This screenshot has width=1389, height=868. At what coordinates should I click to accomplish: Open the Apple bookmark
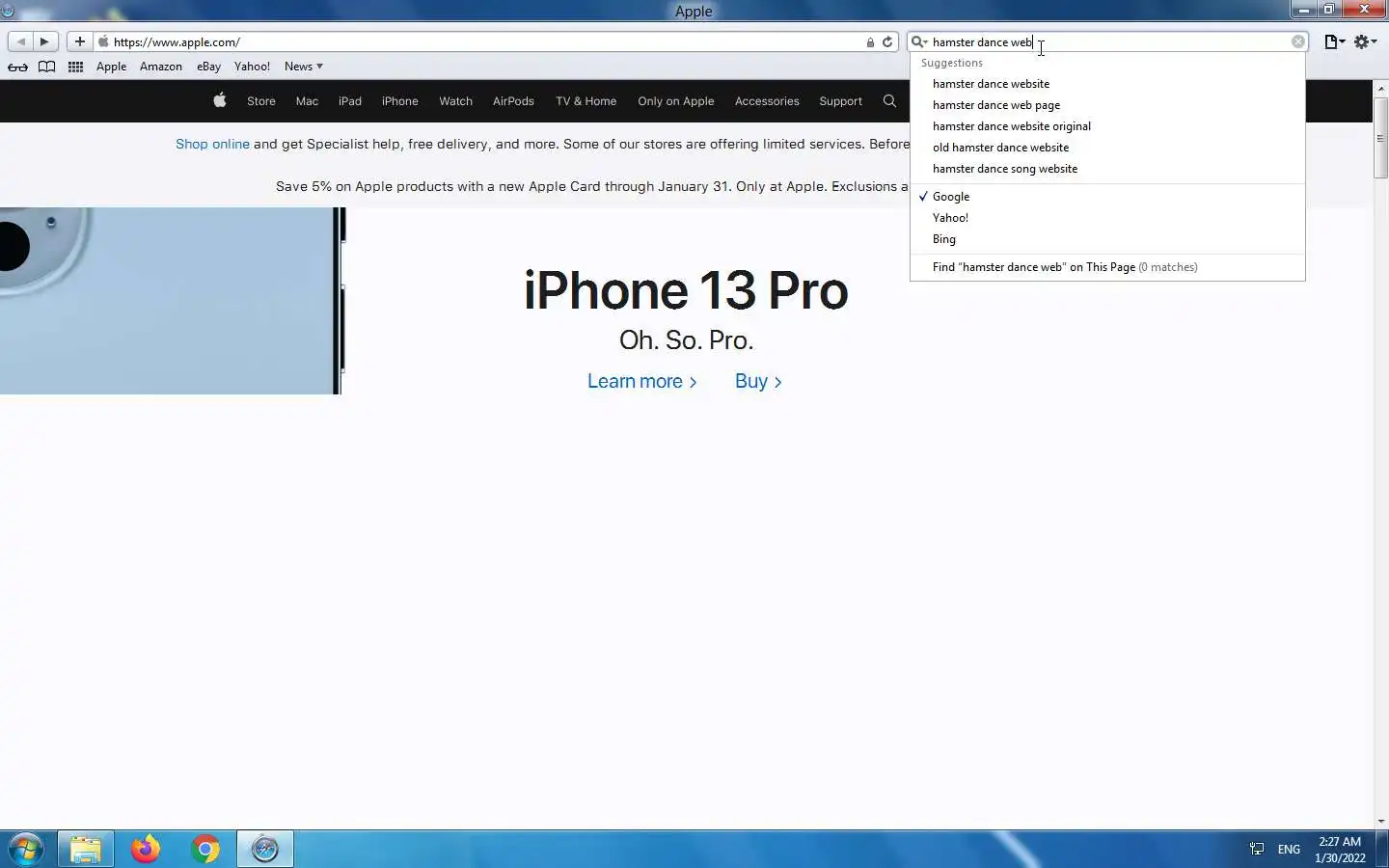pos(111,67)
